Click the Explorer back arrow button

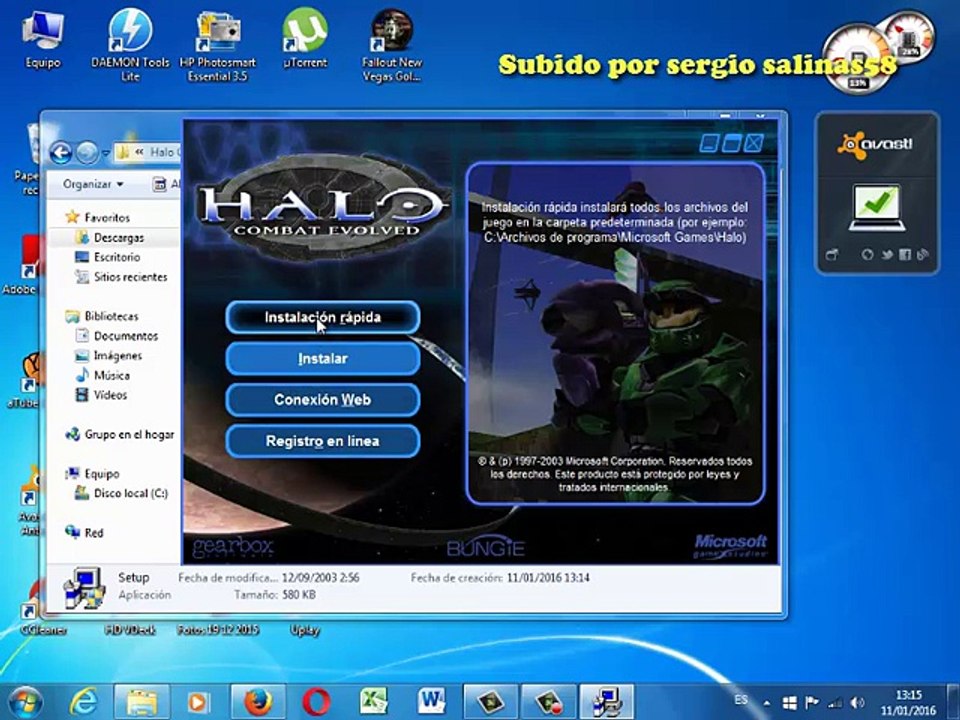click(x=61, y=152)
